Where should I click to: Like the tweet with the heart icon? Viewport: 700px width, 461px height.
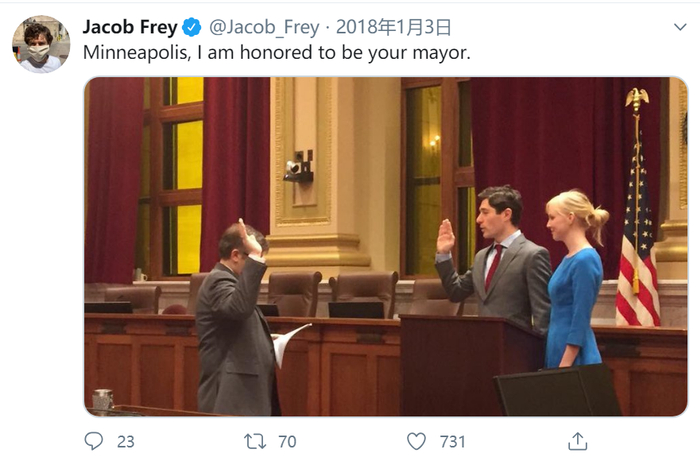416,441
